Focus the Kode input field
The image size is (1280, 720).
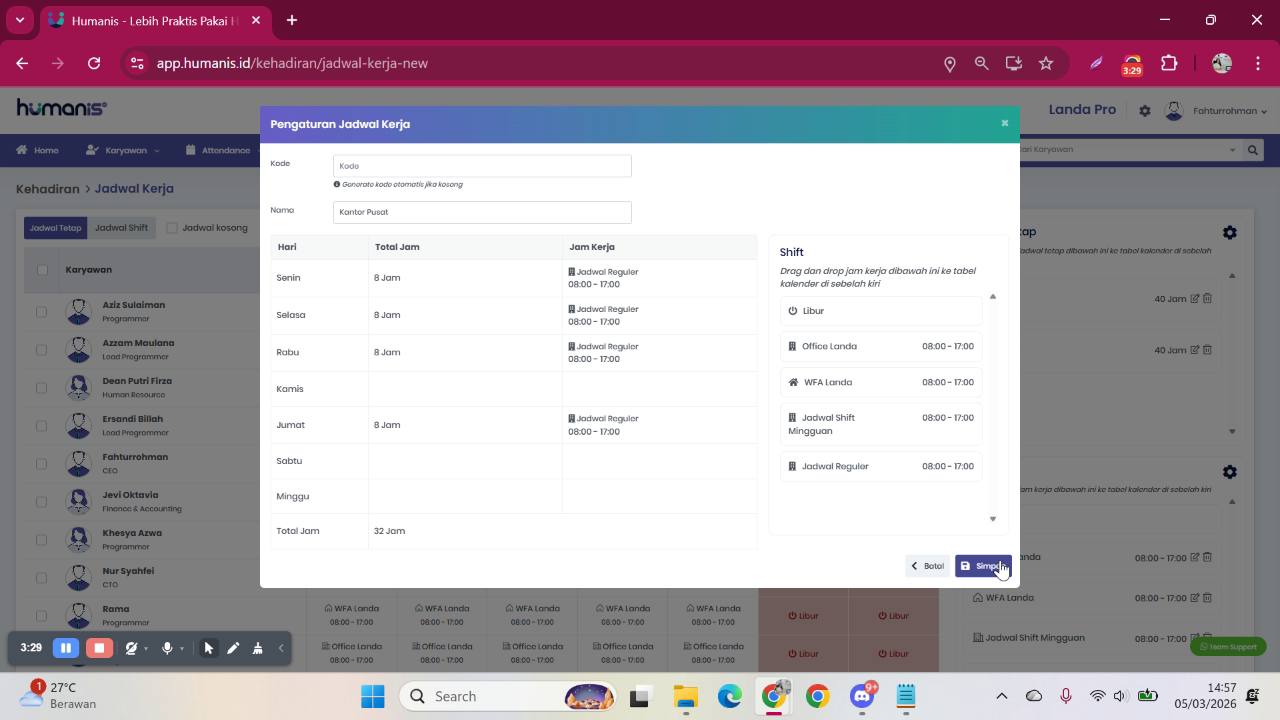(x=482, y=166)
